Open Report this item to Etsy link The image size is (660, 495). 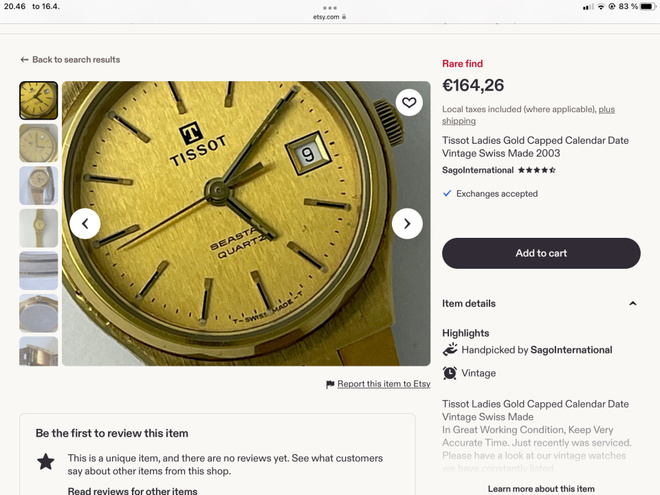click(x=383, y=384)
